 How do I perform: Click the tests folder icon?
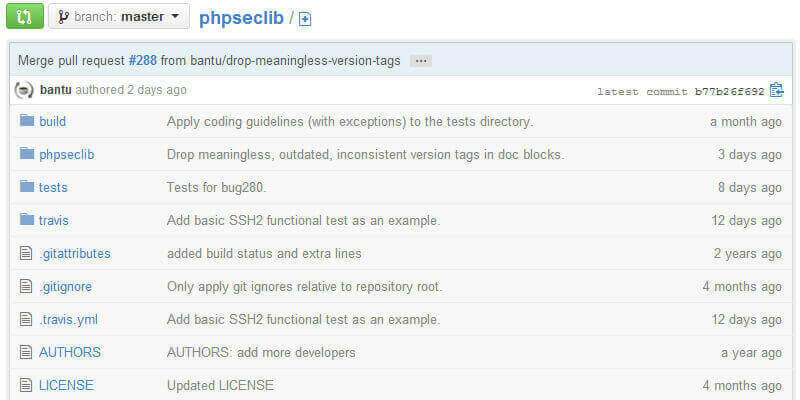coord(26,187)
